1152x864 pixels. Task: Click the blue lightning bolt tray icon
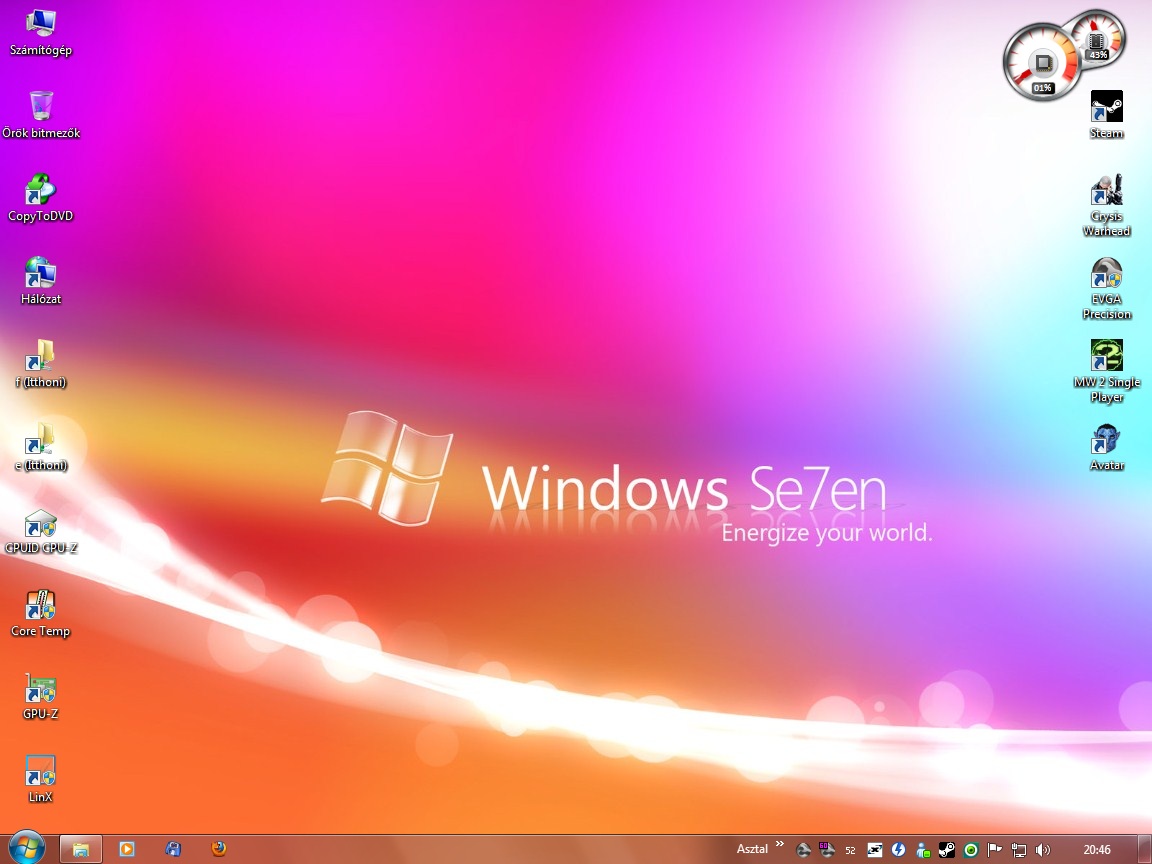point(898,850)
